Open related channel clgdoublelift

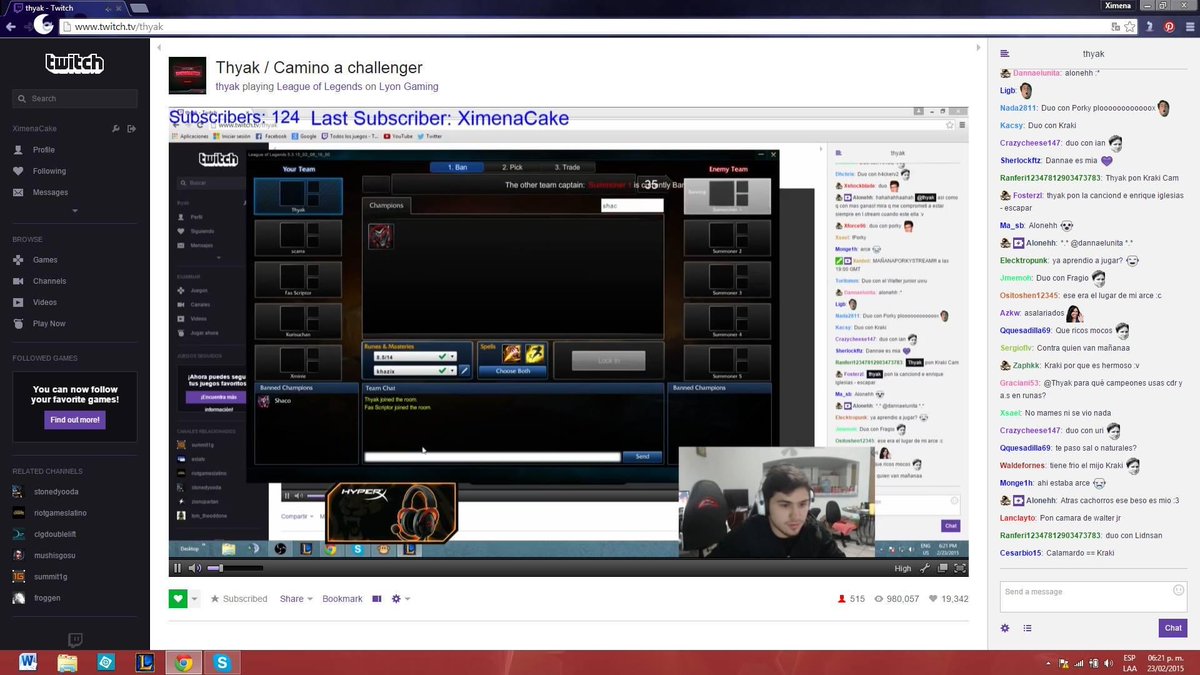[55, 534]
